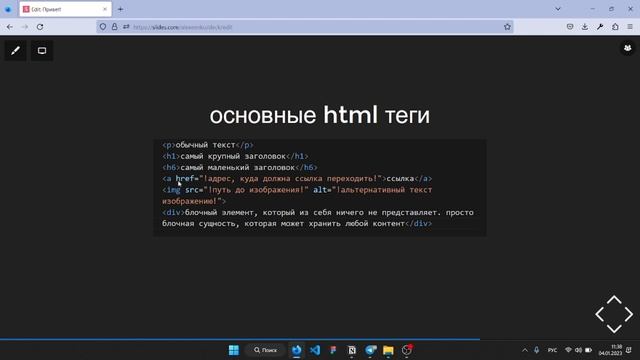Open the notification center icon
This screenshot has width=640, height=360.
[629, 350]
